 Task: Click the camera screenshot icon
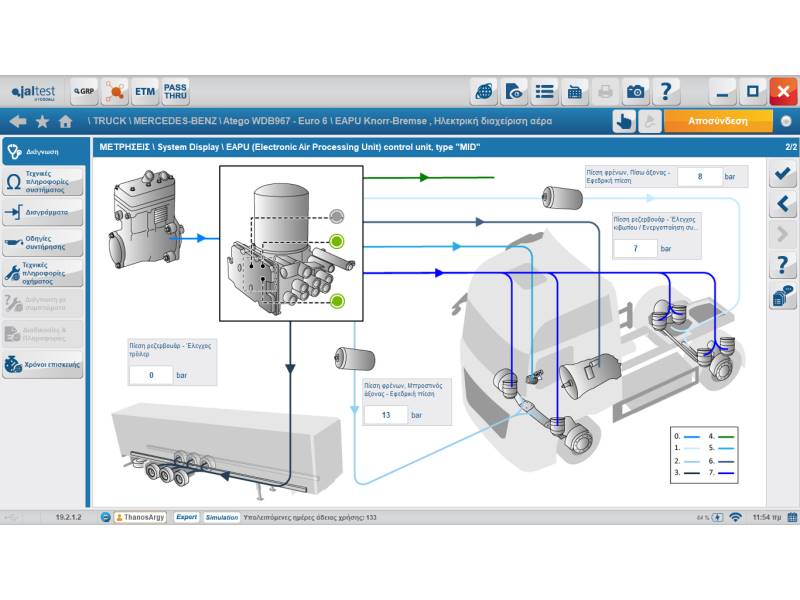point(636,92)
